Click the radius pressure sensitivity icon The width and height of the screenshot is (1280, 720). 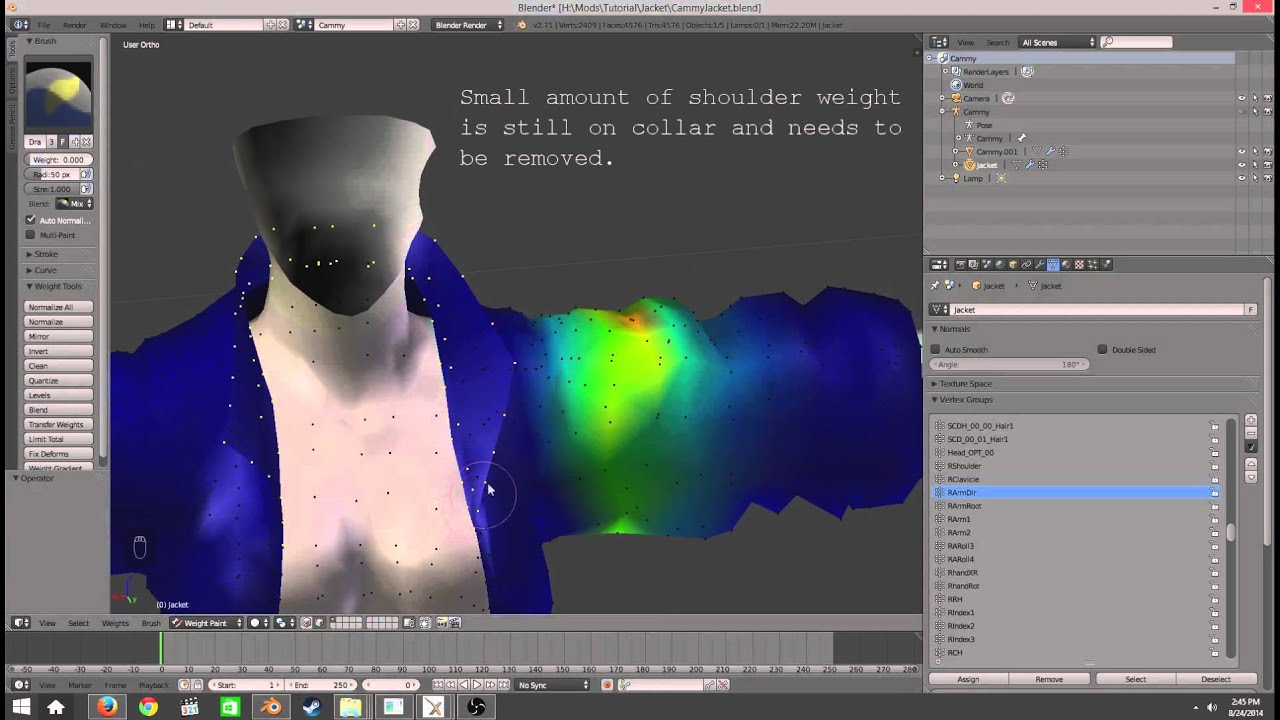[x=86, y=174]
